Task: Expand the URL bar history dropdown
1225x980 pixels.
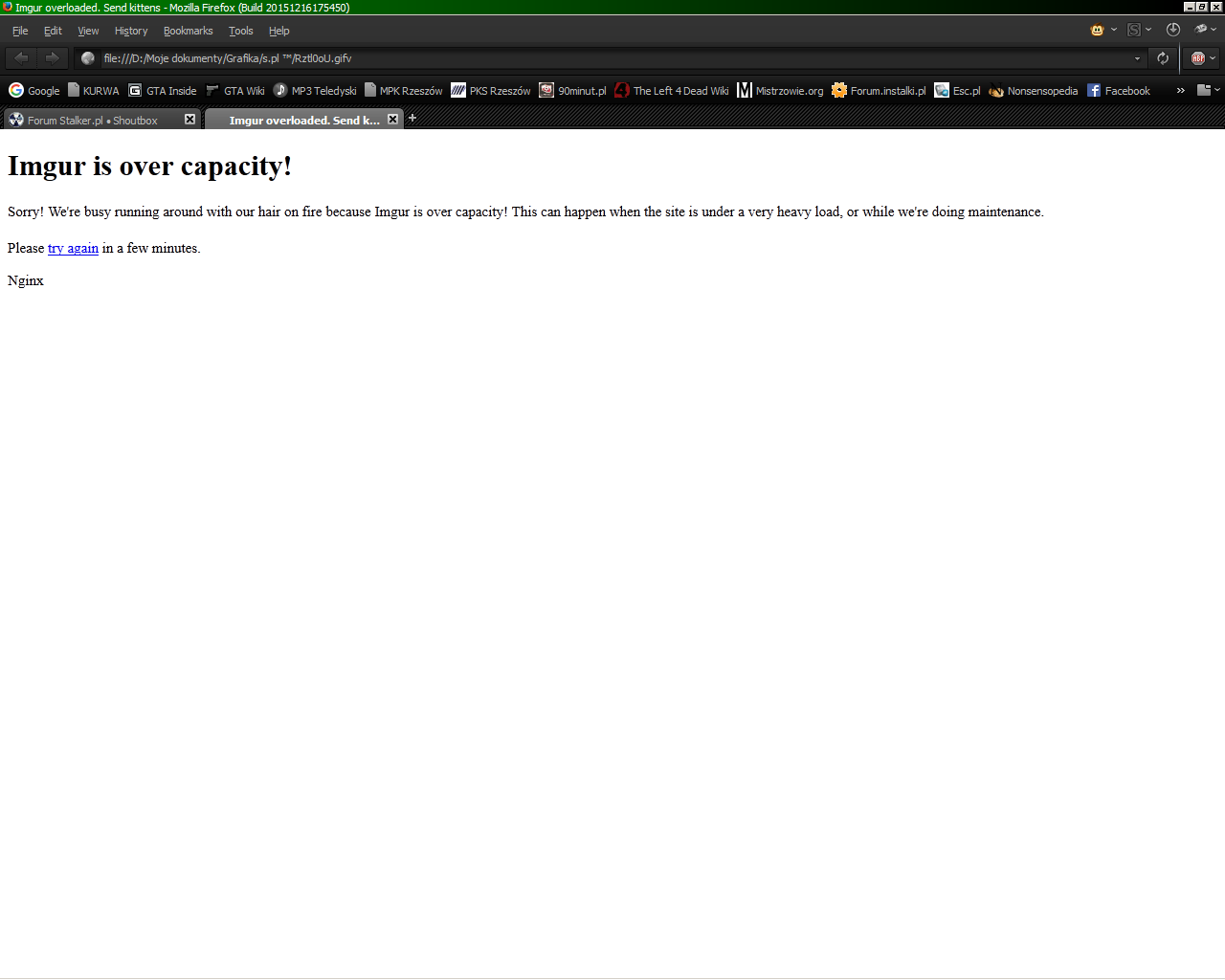Action: click(x=1137, y=58)
